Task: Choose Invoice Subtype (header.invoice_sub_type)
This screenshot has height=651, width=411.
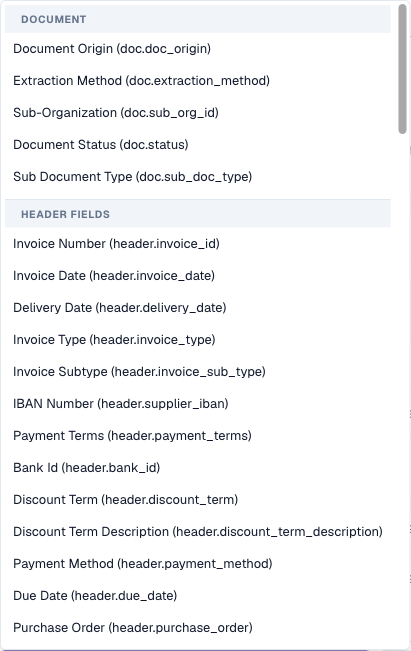Action: [x=198, y=372]
